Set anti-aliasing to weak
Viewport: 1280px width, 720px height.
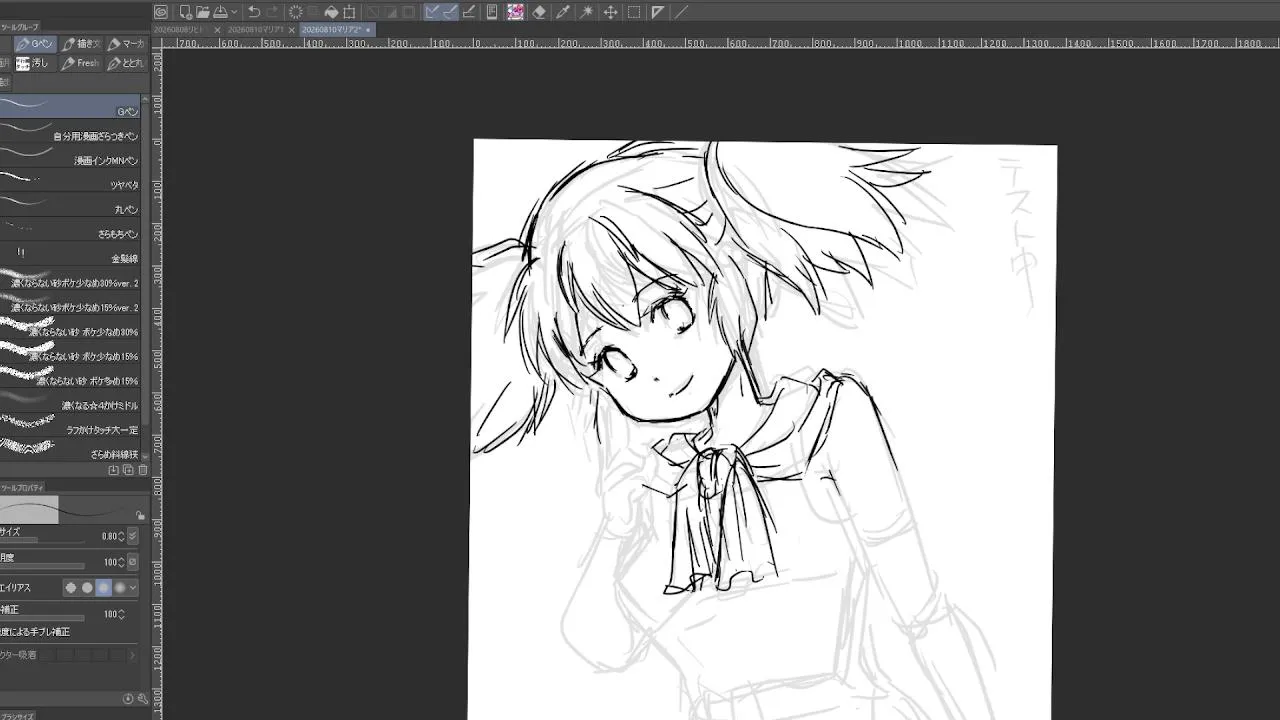pyautogui.click(x=87, y=588)
